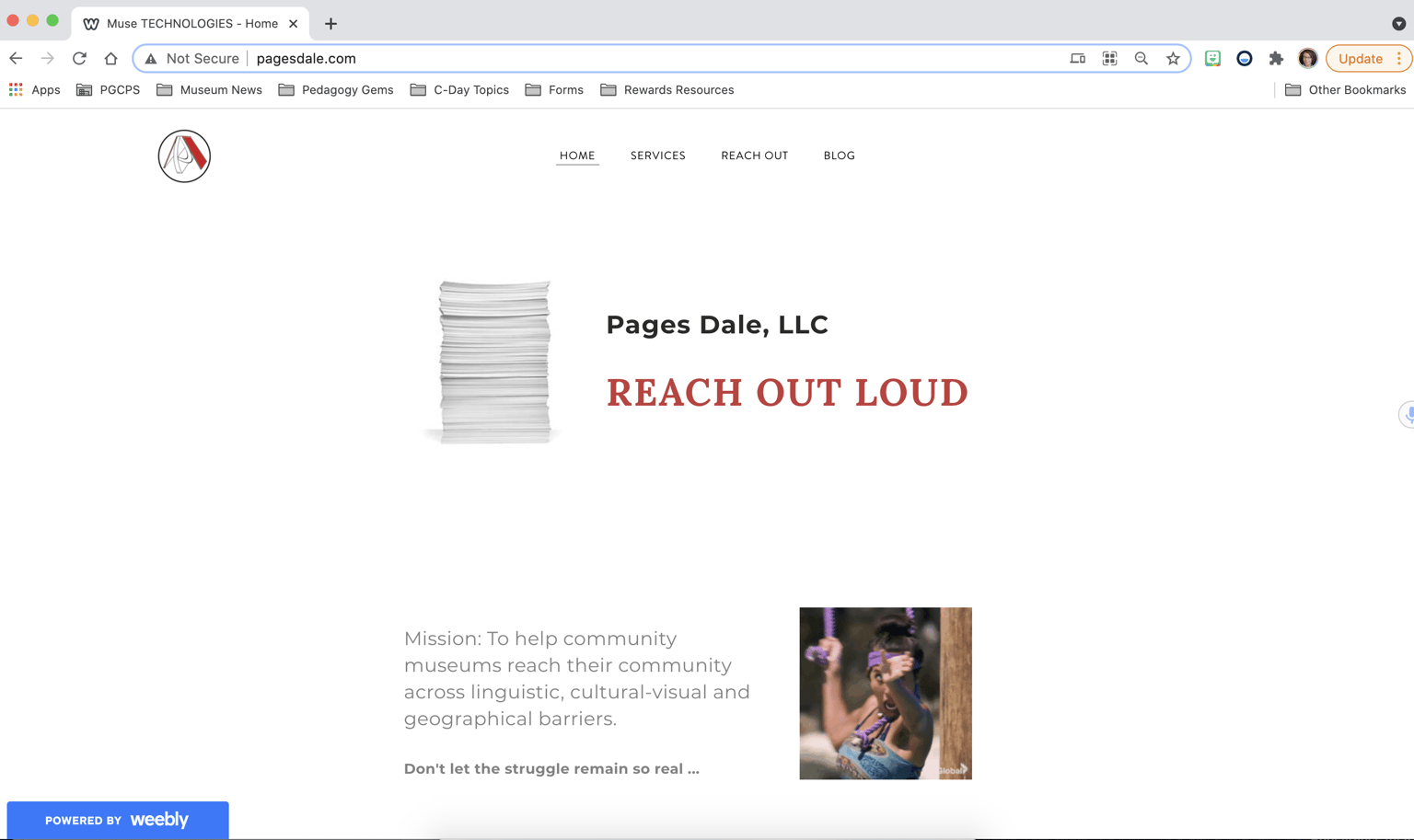
Task: Open the green extension icon in toolbar
Action: [x=1212, y=58]
